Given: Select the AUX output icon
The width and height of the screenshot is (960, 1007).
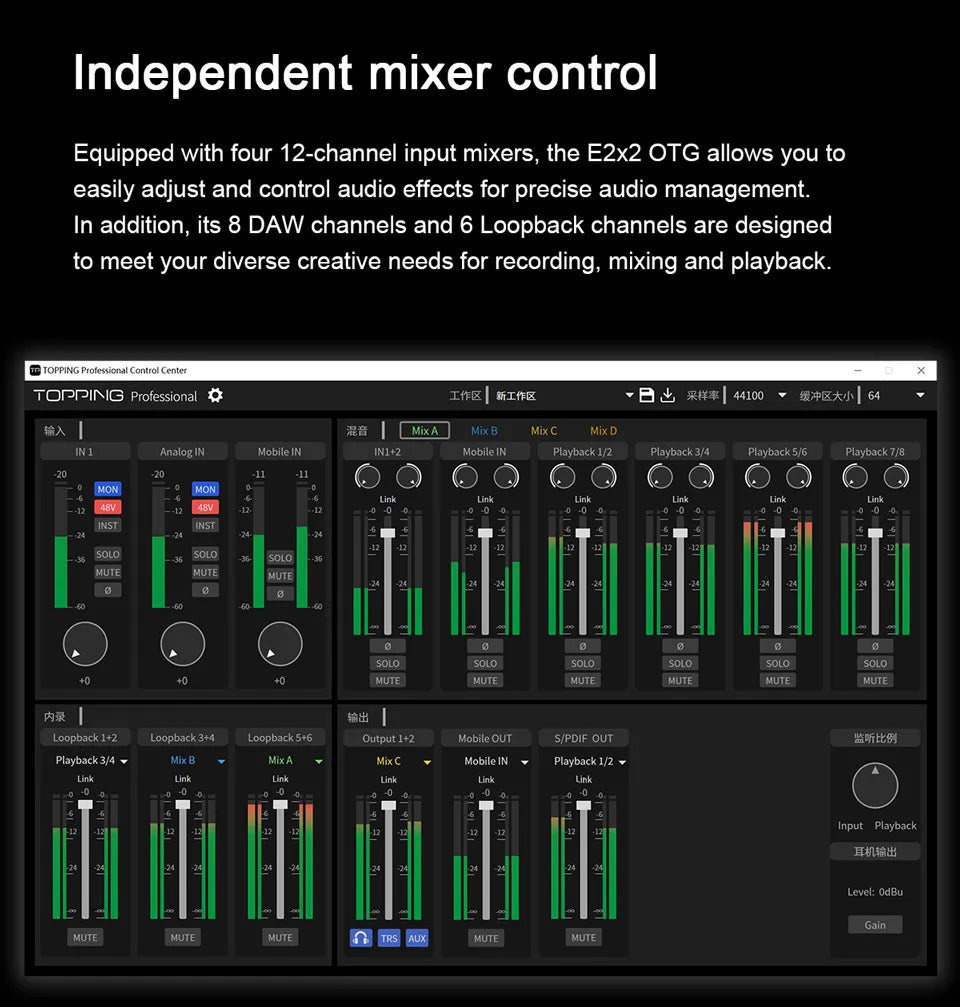Looking at the screenshot, I should point(417,937).
